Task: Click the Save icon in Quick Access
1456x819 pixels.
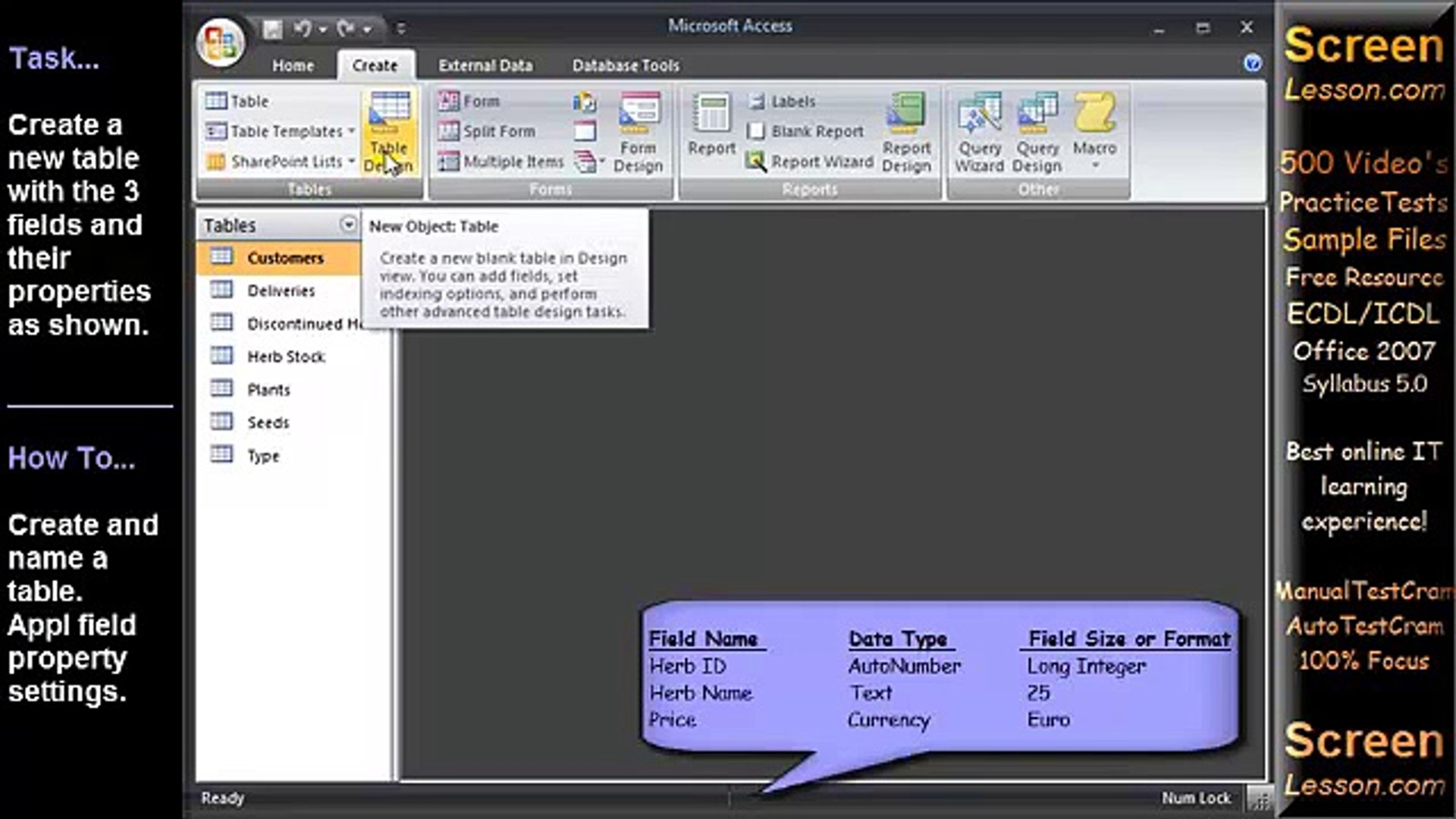Action: 273,29
